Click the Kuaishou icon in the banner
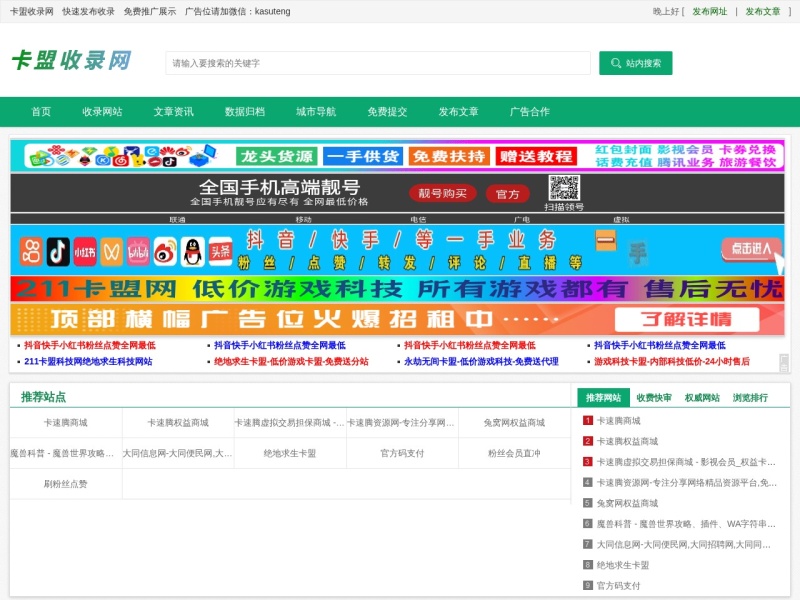This screenshot has height=600, width=800. point(31,251)
